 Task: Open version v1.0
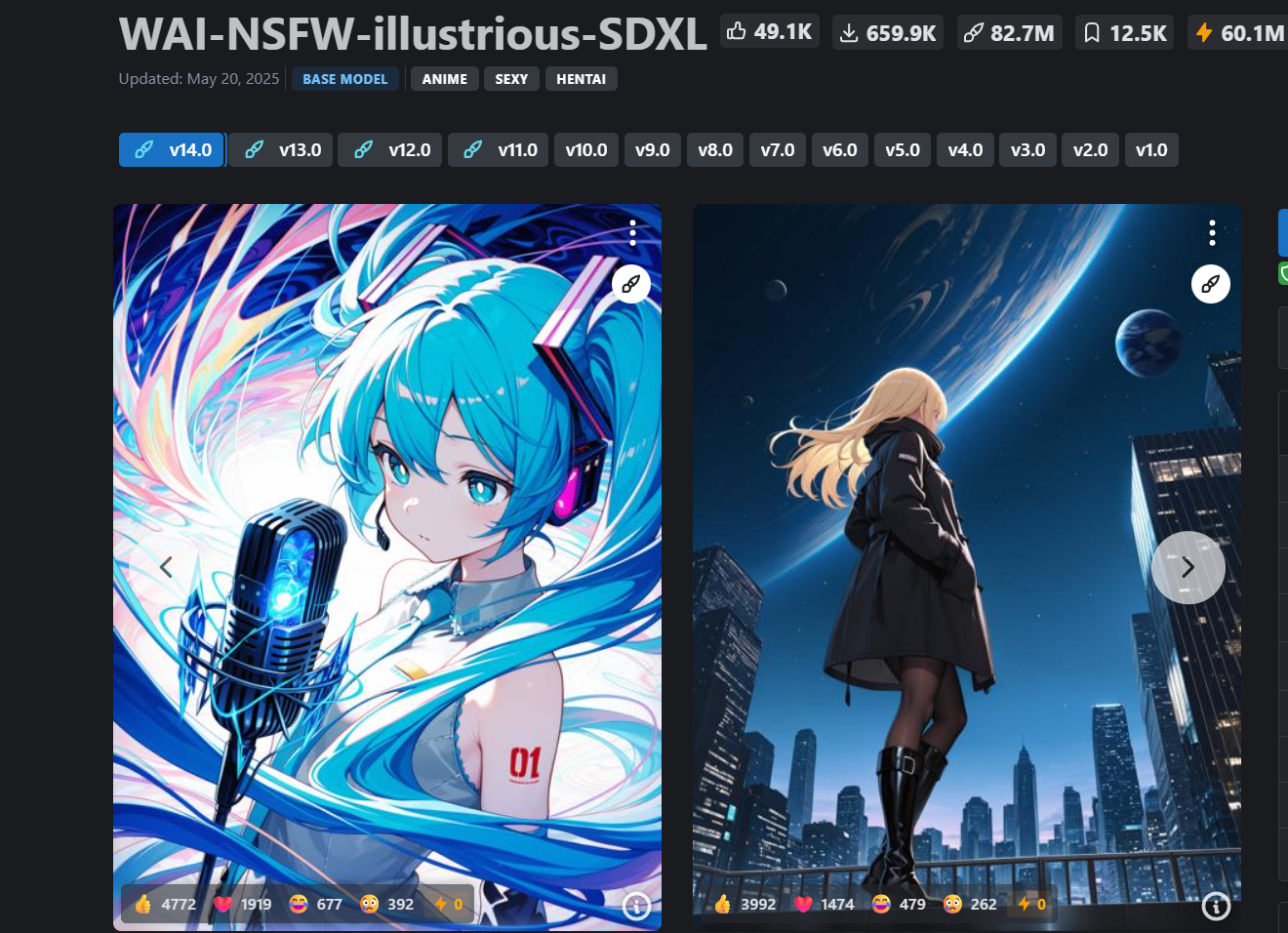pyautogui.click(x=1151, y=150)
